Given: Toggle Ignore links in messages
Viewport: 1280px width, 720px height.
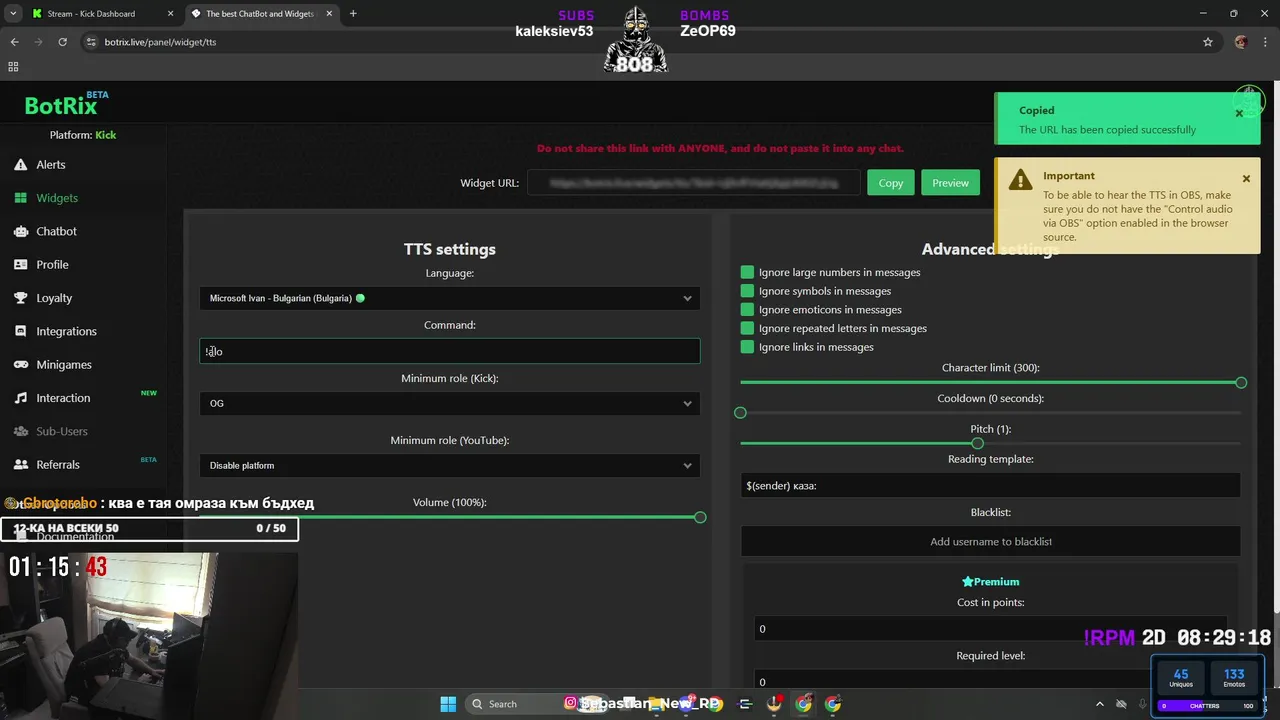Looking at the screenshot, I should pos(747,347).
